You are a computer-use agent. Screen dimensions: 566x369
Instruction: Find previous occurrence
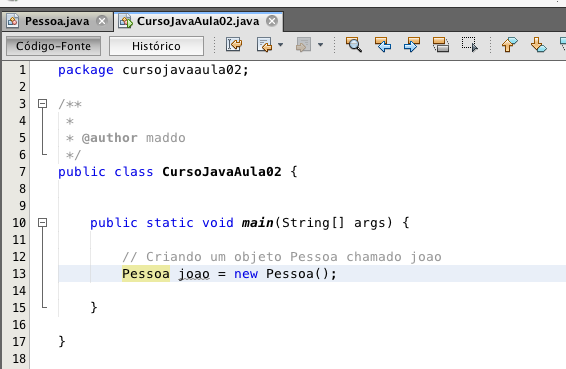[383, 45]
